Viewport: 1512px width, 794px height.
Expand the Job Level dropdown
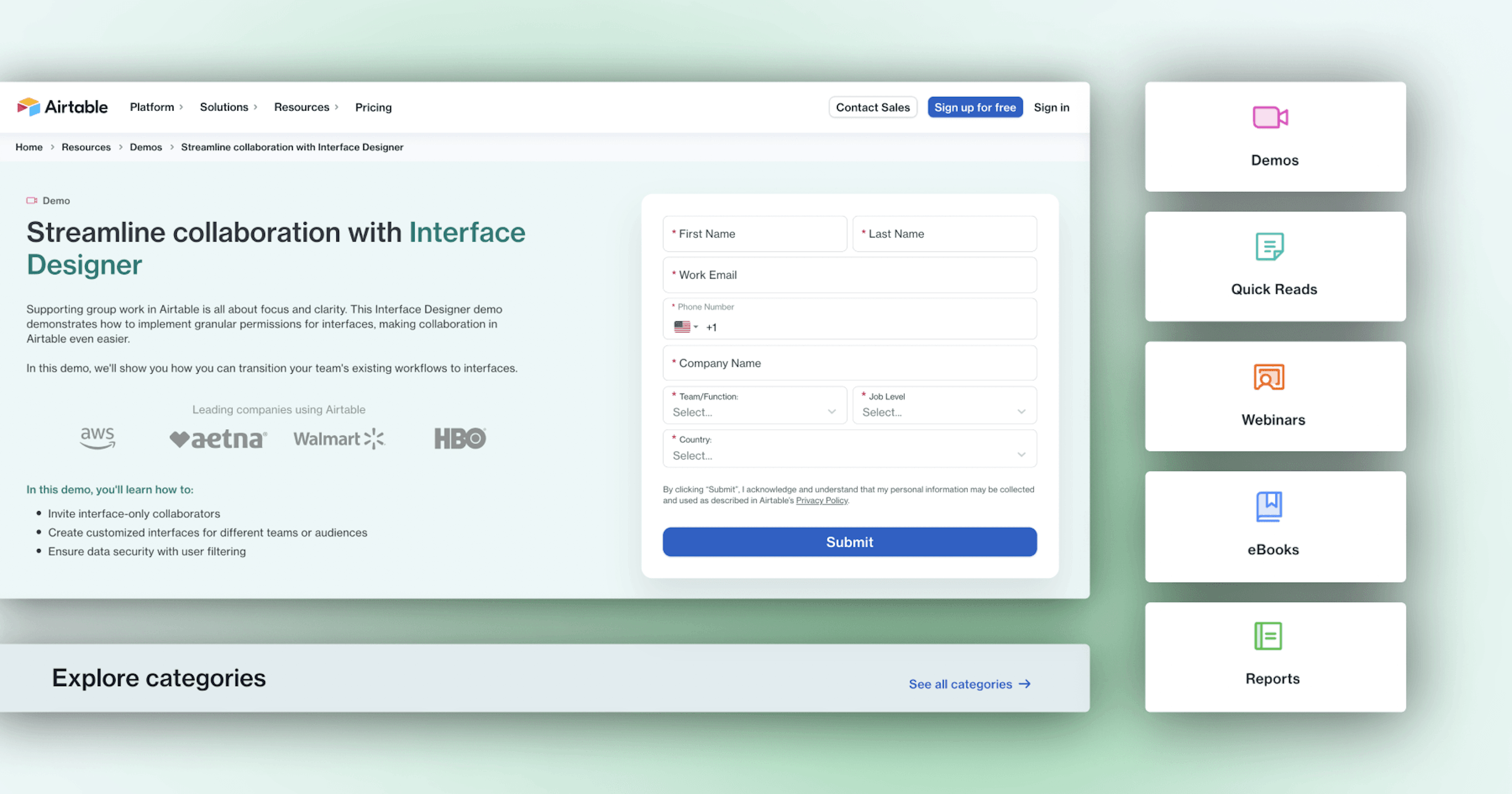(x=944, y=411)
